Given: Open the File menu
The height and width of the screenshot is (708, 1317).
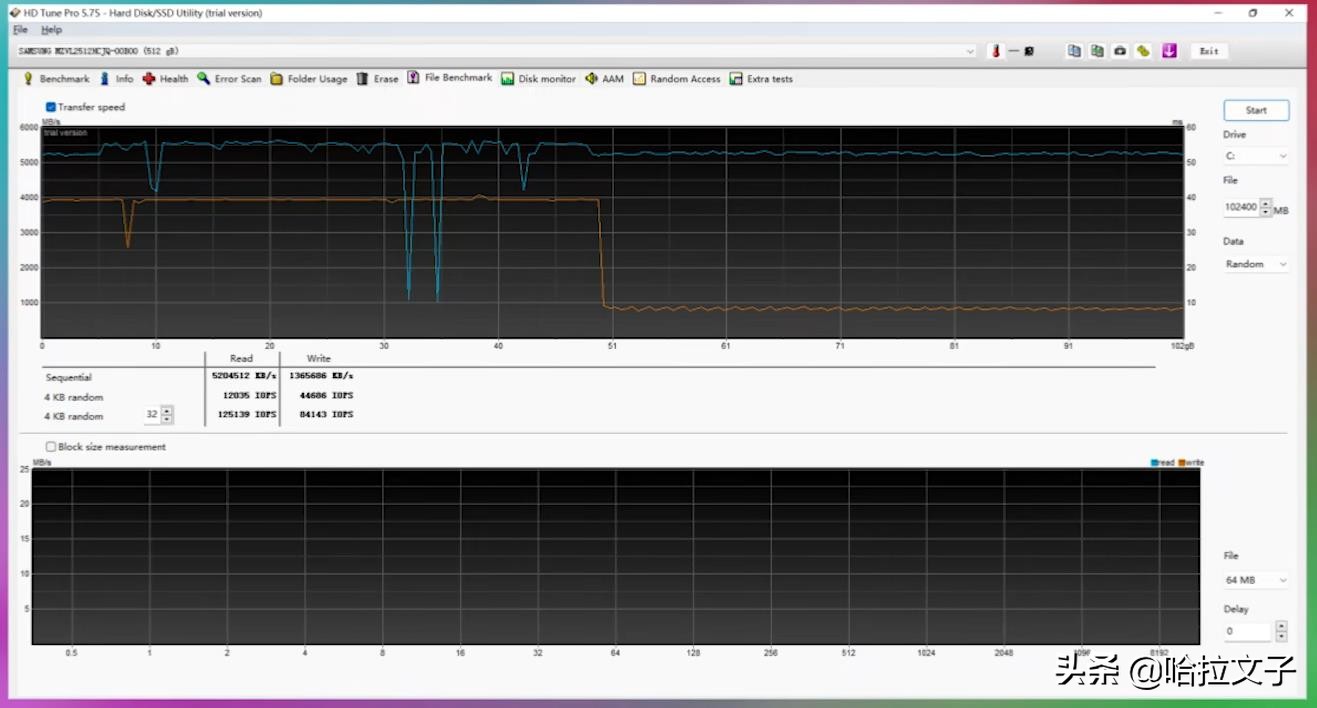Looking at the screenshot, I should (x=20, y=30).
